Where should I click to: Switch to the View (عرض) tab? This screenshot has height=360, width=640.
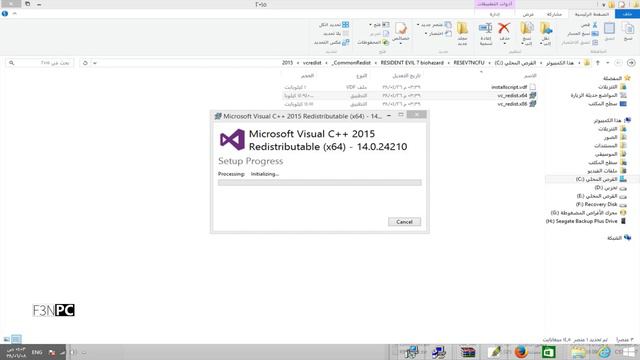coord(528,14)
